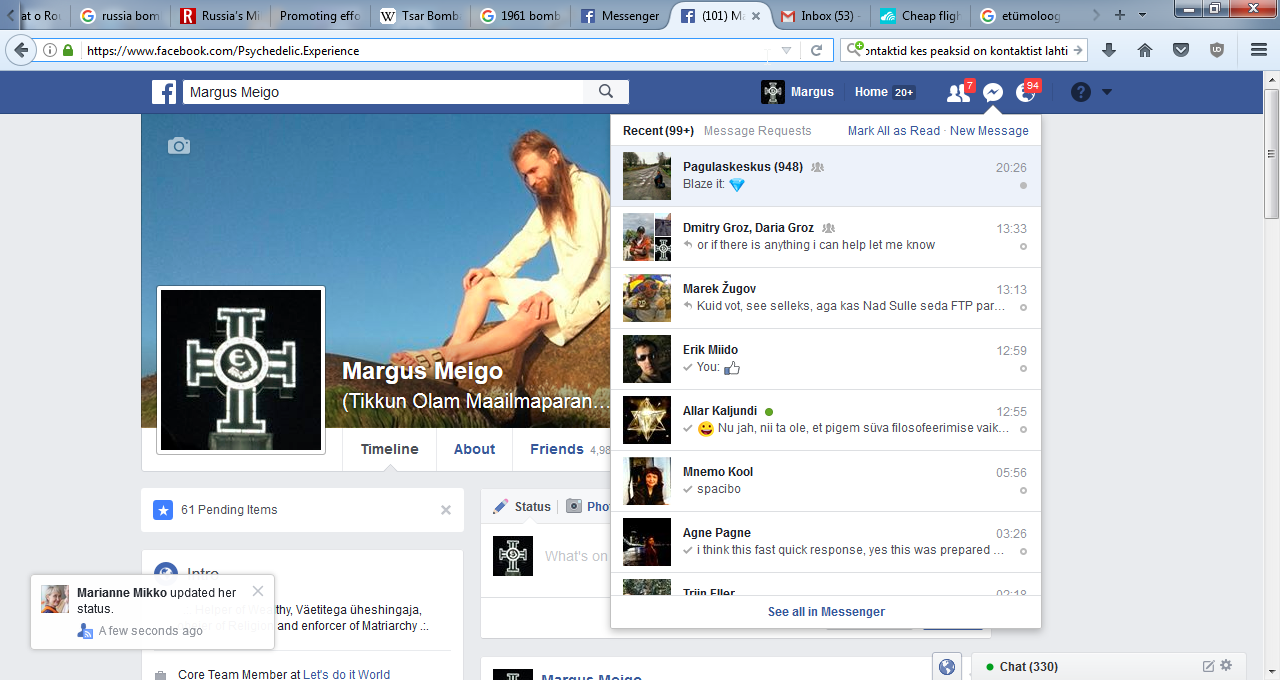Open the Allar Kaljundi conversation
Screen dimensions: 1280x680
[x=825, y=420]
